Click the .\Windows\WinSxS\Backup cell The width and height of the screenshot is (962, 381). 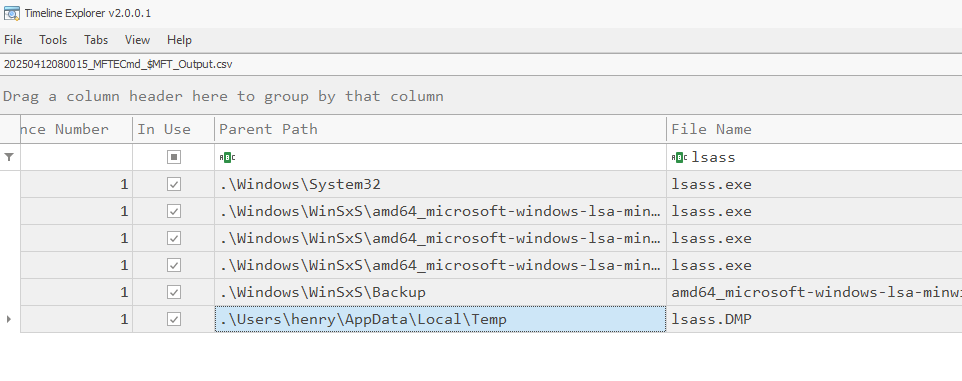coord(441,293)
